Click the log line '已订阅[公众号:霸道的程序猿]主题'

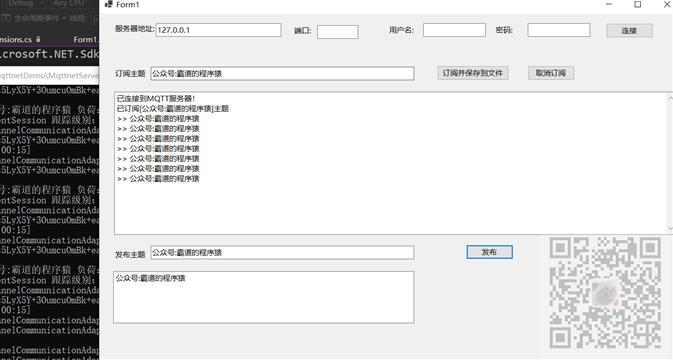click(x=173, y=109)
